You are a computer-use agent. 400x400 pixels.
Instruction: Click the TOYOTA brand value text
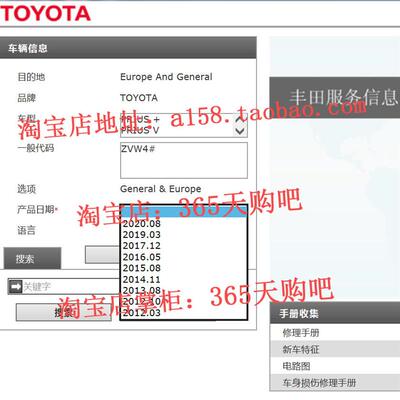139,98
